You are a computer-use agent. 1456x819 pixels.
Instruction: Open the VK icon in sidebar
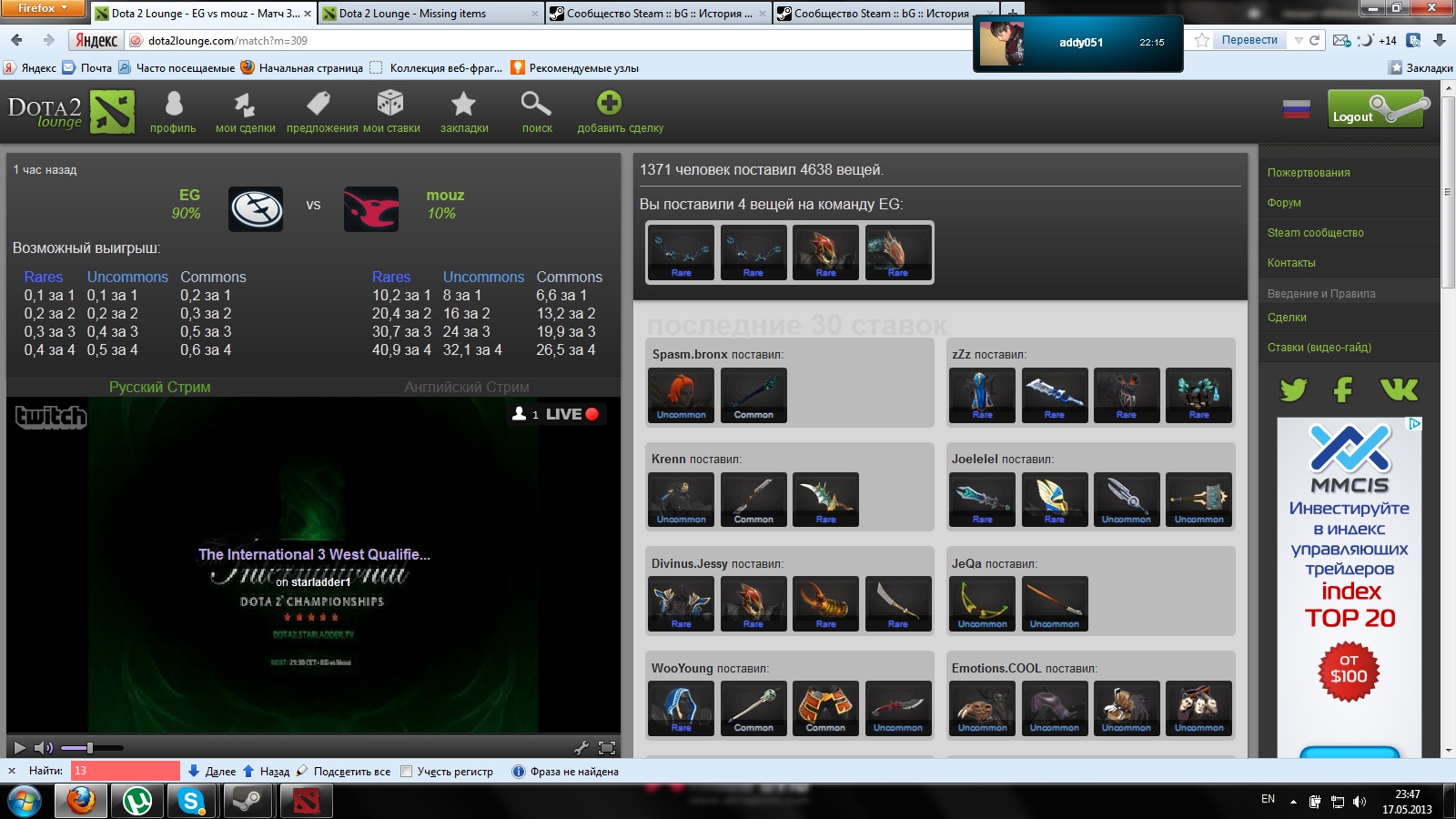[1399, 389]
